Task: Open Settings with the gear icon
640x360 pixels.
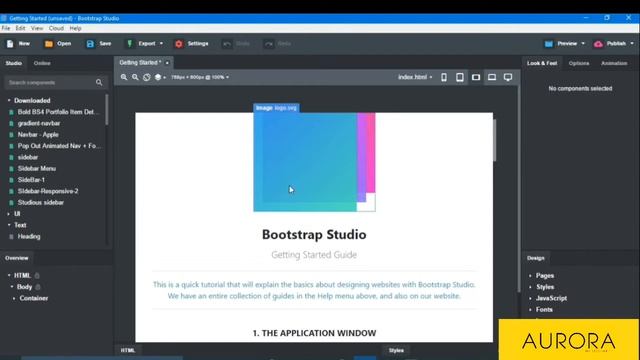Action: [191, 44]
